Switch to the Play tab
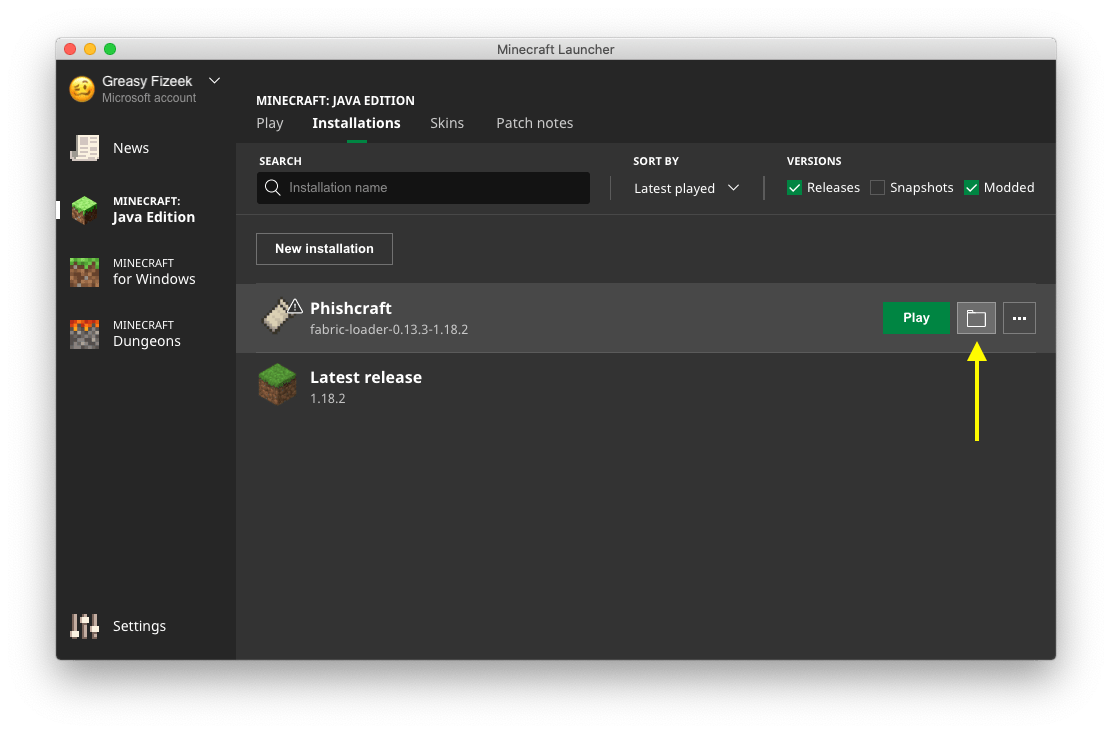1112x734 pixels. tap(270, 123)
